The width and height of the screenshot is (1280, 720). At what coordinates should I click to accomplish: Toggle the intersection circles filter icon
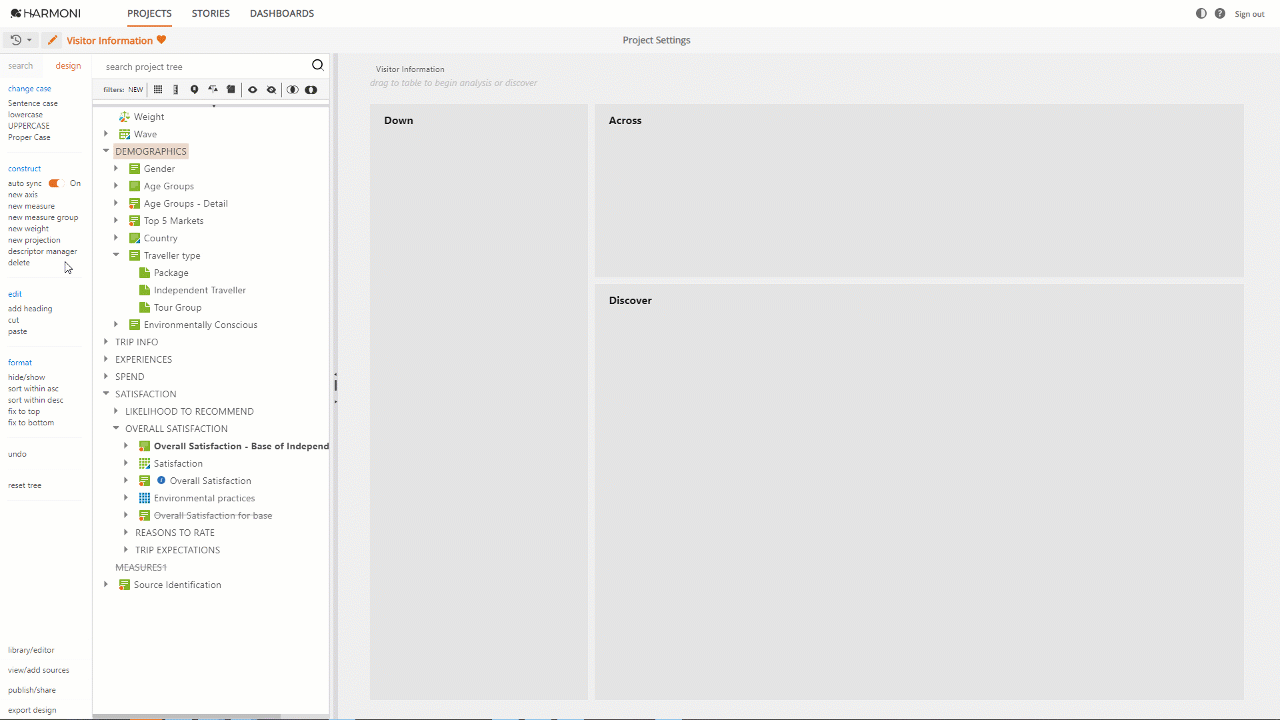pos(293,90)
